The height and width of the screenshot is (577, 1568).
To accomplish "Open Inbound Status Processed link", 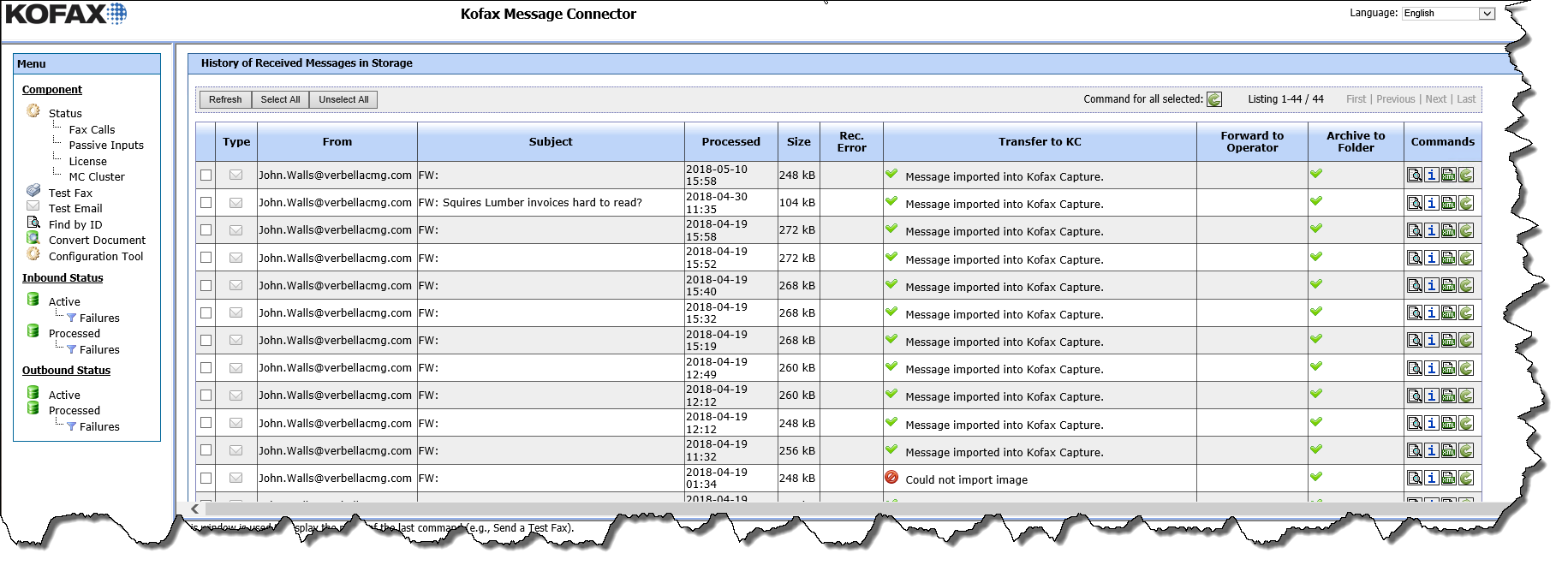I will 75,334.
